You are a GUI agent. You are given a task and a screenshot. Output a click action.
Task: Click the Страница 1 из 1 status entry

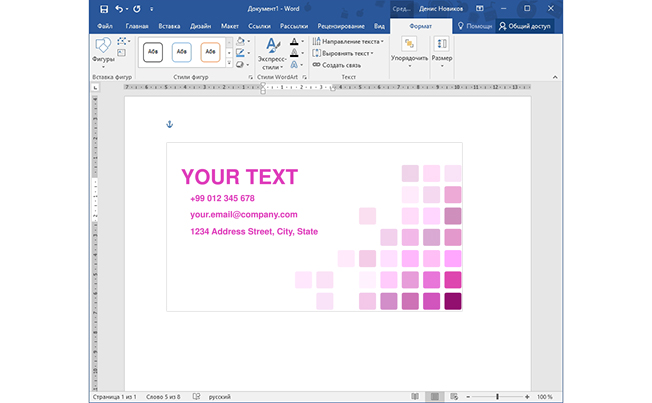coord(114,397)
